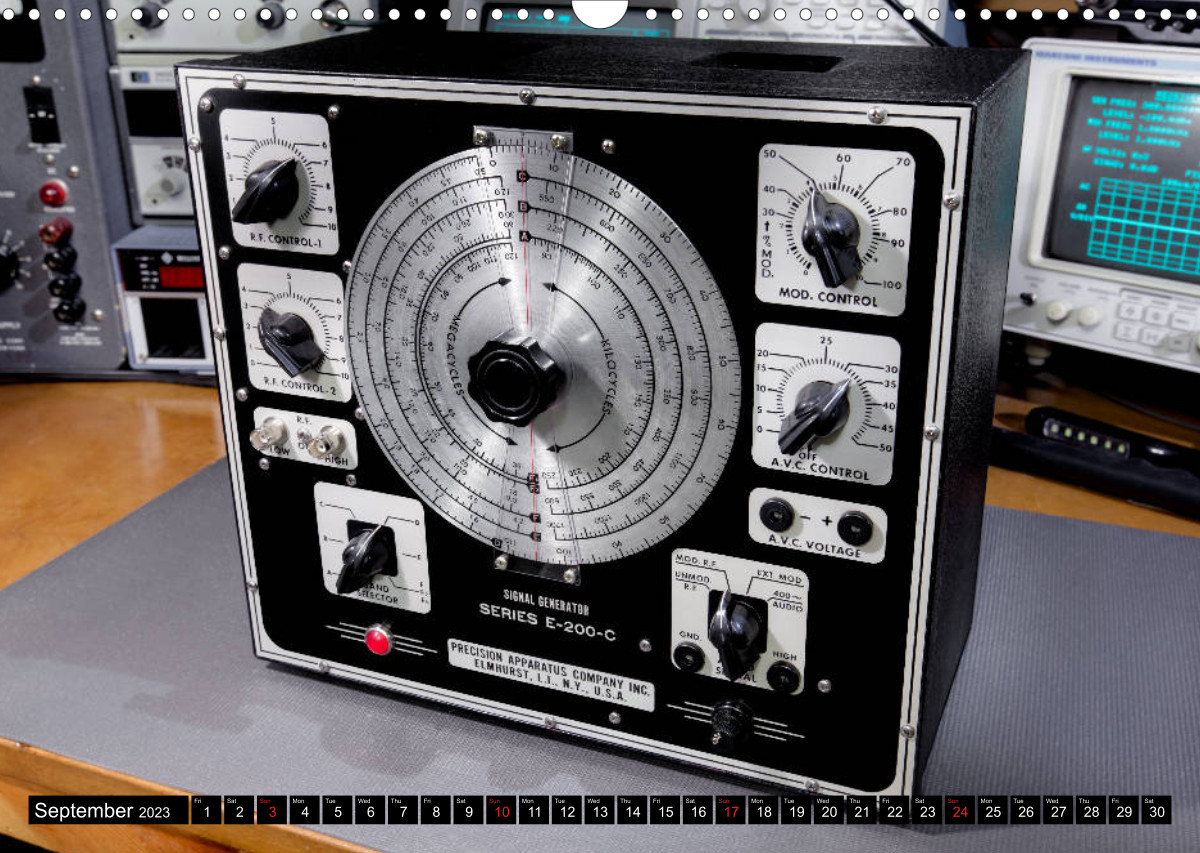Select Monday 25 on the calendar
1200x853 pixels.
993,811
